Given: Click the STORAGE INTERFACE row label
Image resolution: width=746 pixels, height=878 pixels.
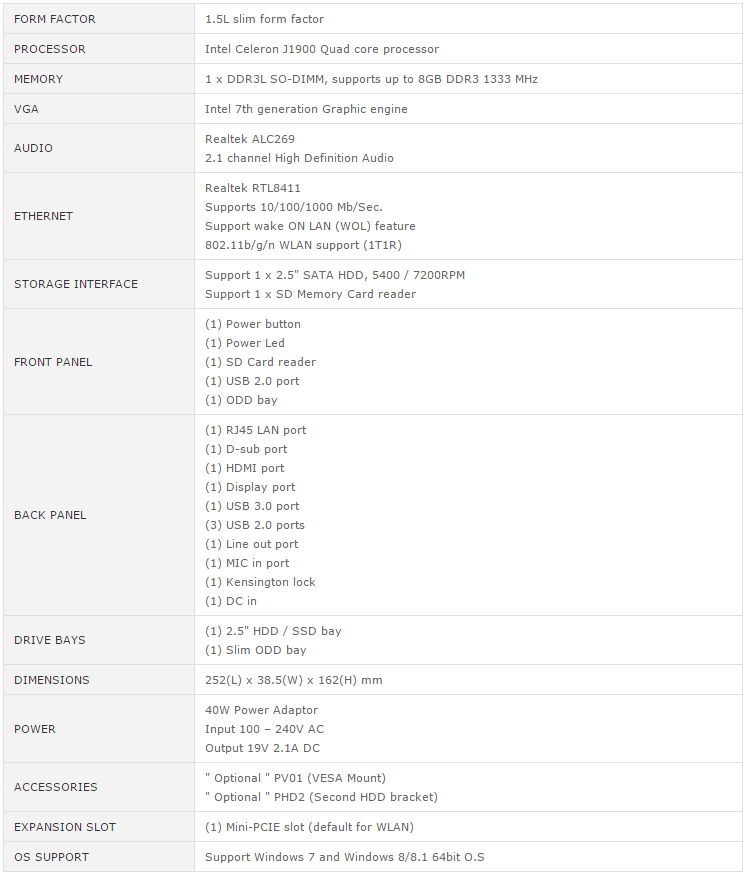Looking at the screenshot, I should tap(76, 284).
